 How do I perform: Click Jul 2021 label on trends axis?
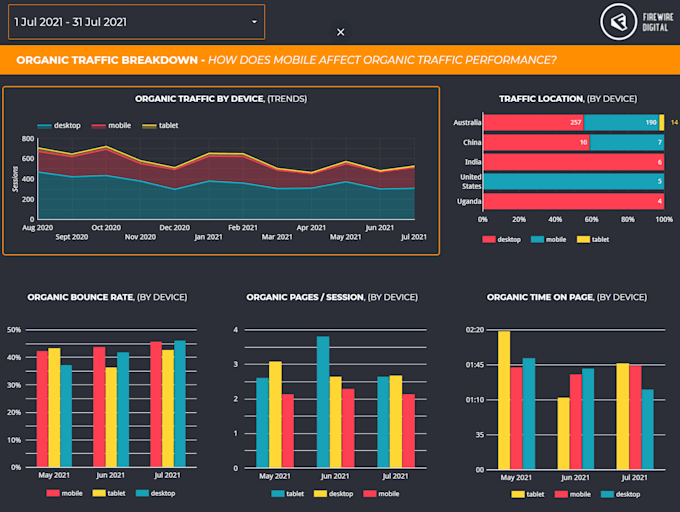pos(414,237)
